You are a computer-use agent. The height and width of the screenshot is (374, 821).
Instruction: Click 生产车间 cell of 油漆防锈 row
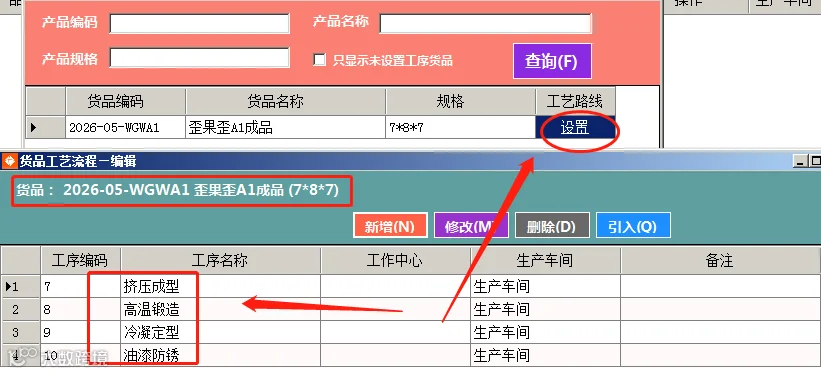click(546, 356)
